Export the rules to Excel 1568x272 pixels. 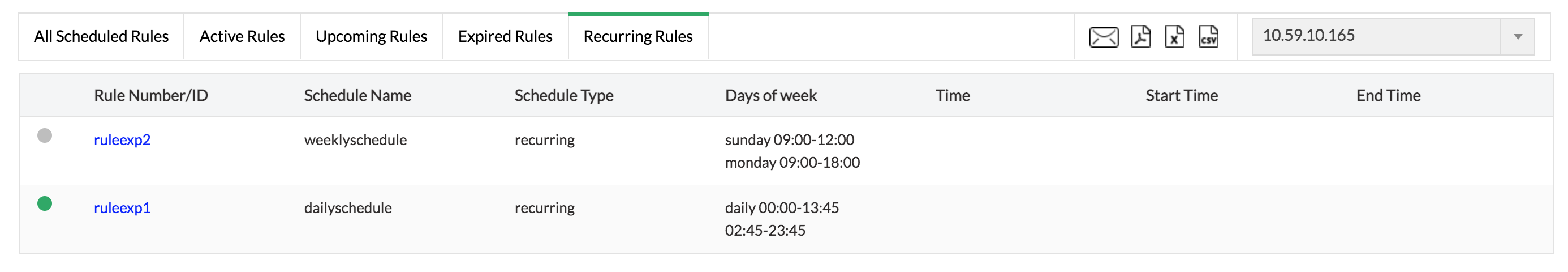pyautogui.click(x=1174, y=37)
